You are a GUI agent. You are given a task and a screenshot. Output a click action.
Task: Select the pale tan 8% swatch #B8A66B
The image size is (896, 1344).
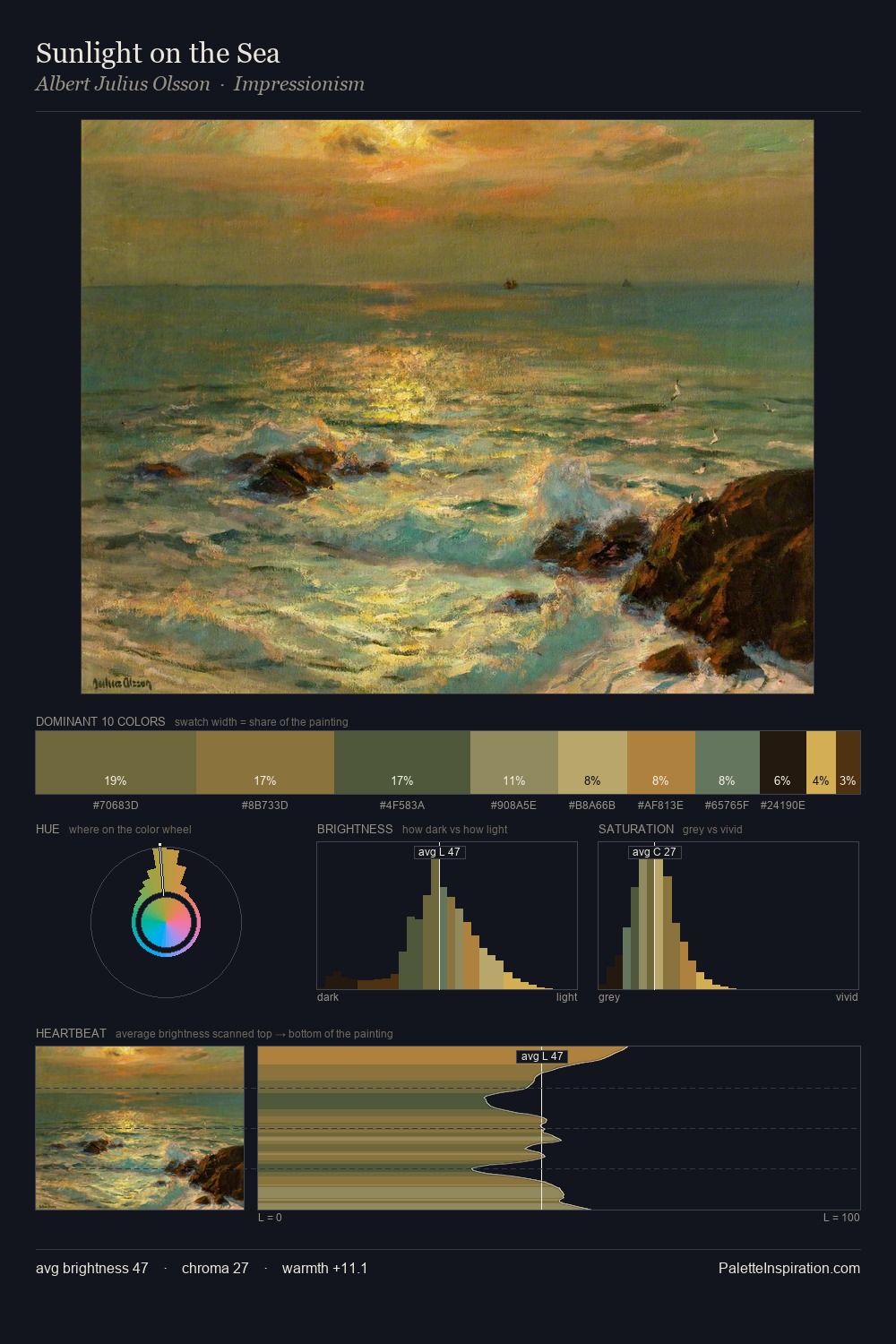[592, 762]
